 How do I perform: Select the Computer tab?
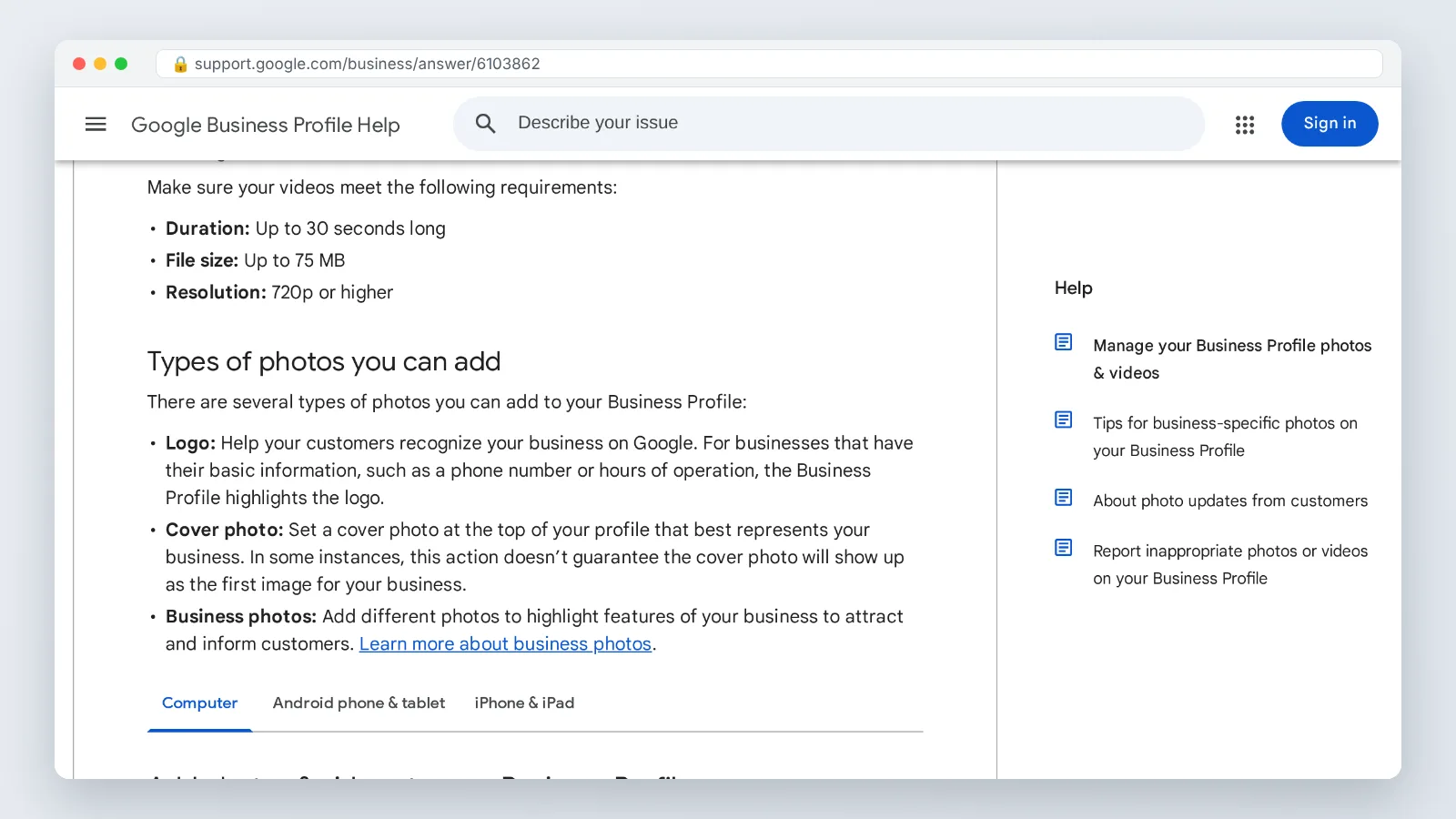[x=199, y=703]
